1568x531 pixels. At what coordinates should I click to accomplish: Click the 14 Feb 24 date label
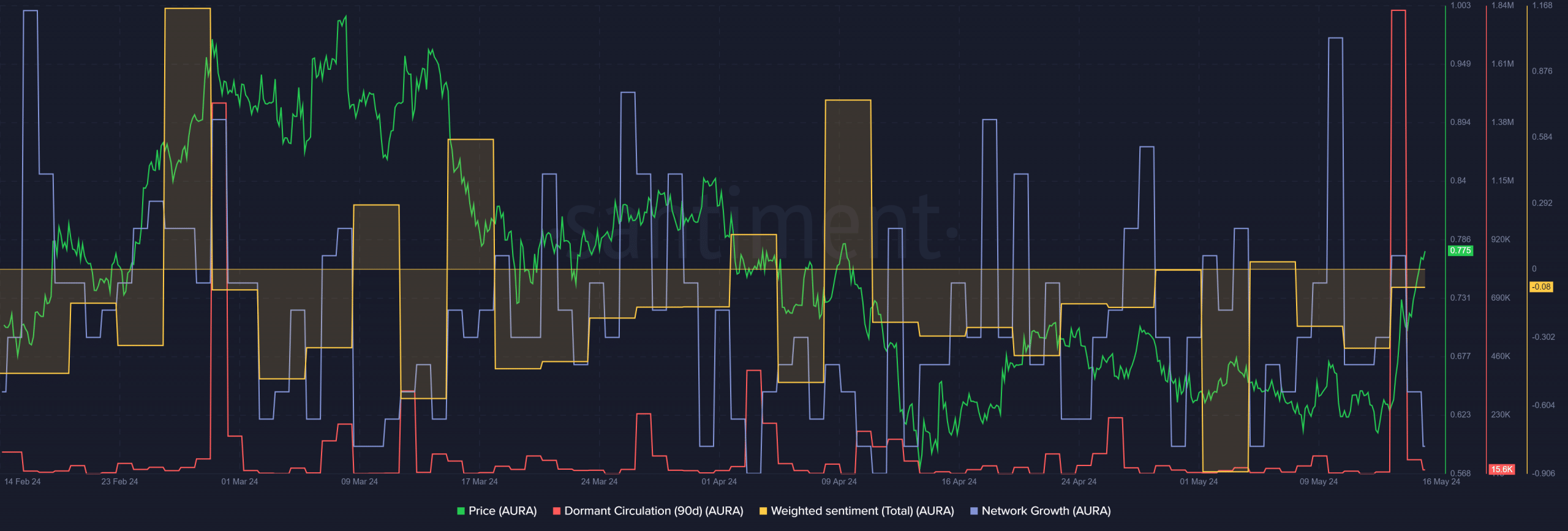tap(23, 481)
